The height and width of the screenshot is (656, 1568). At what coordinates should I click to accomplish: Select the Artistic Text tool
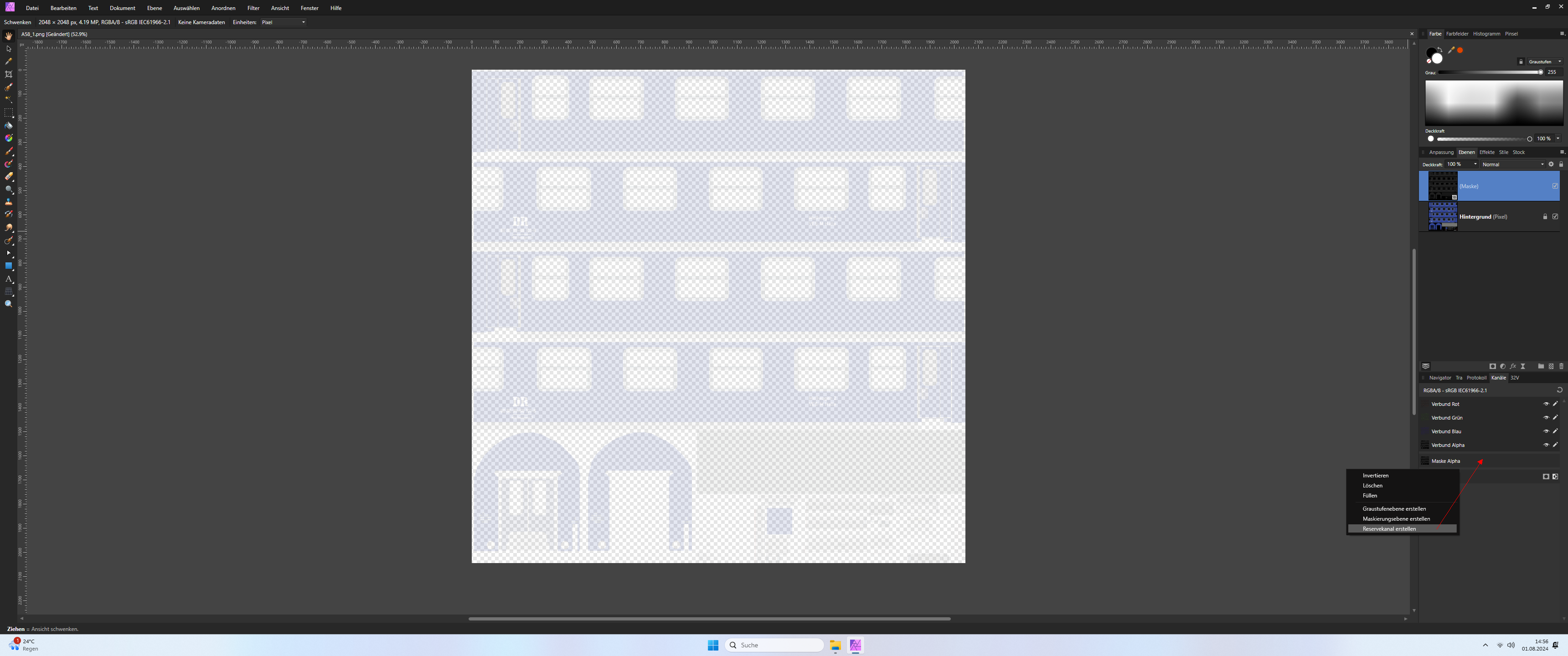9,279
